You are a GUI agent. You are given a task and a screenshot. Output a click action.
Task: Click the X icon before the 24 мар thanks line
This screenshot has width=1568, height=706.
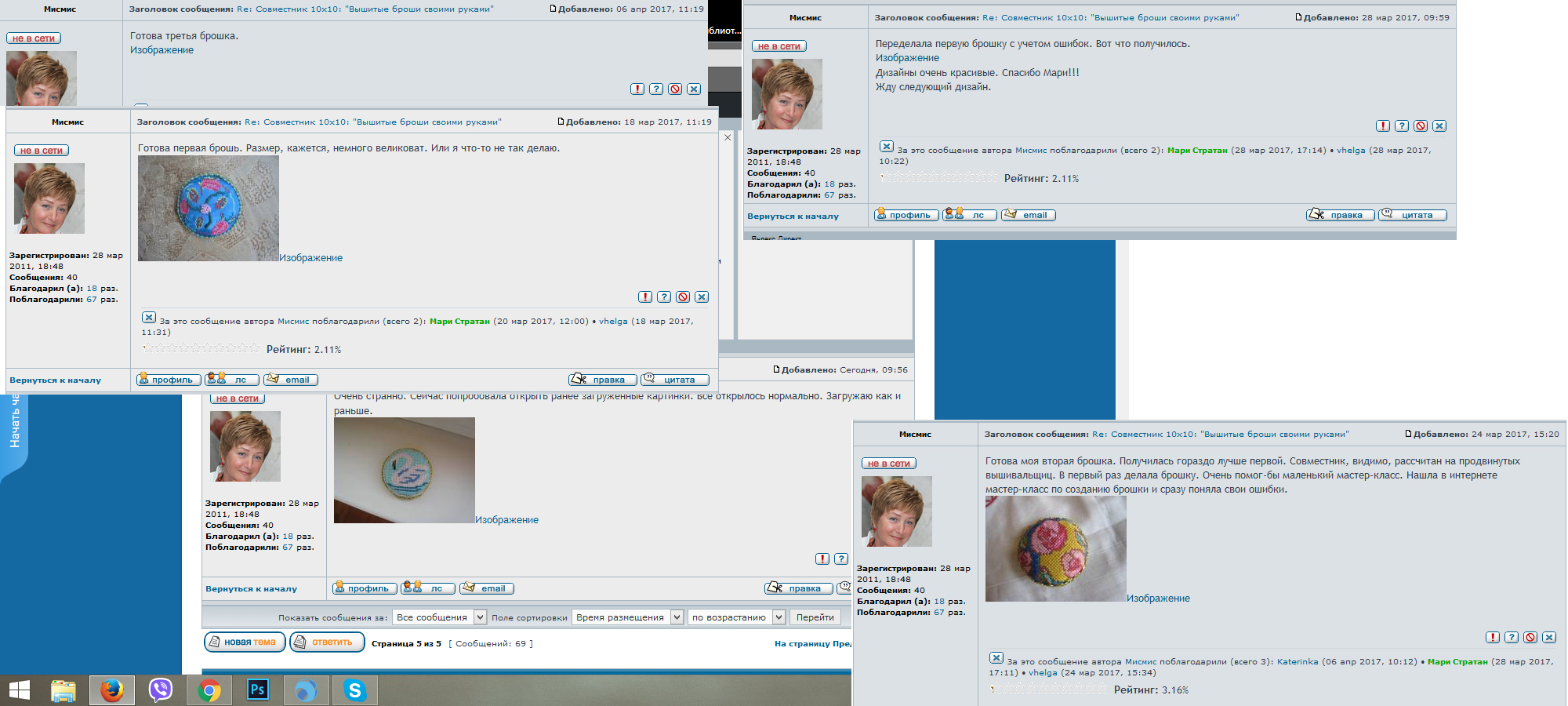coord(996,658)
